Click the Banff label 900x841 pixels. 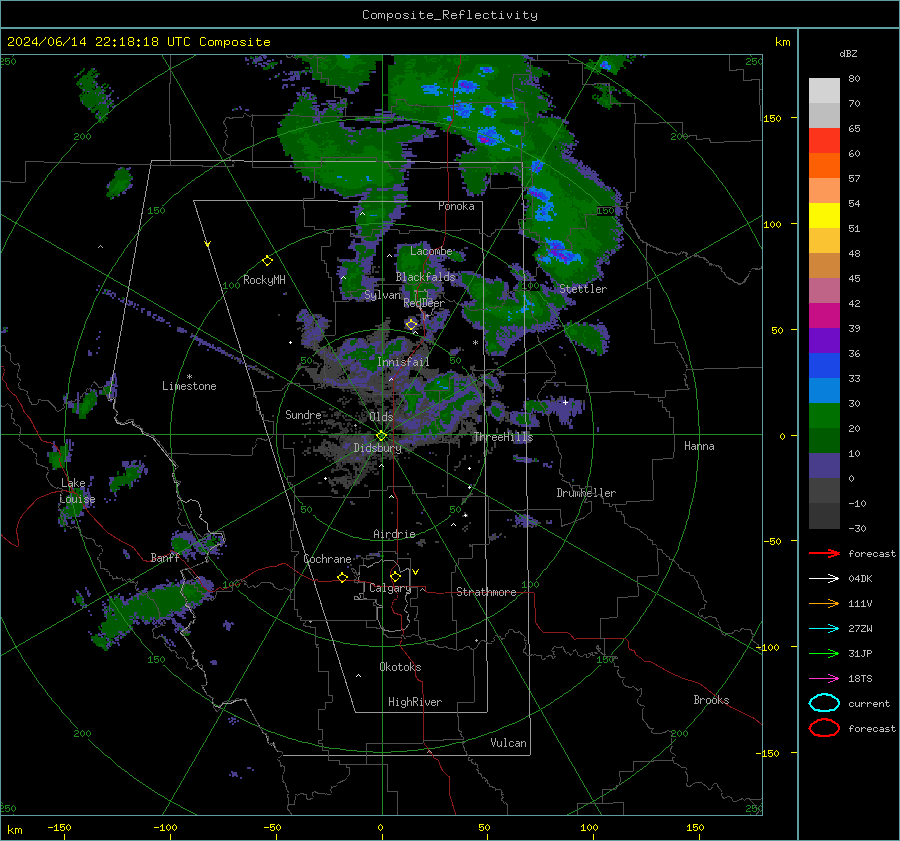pos(165,557)
